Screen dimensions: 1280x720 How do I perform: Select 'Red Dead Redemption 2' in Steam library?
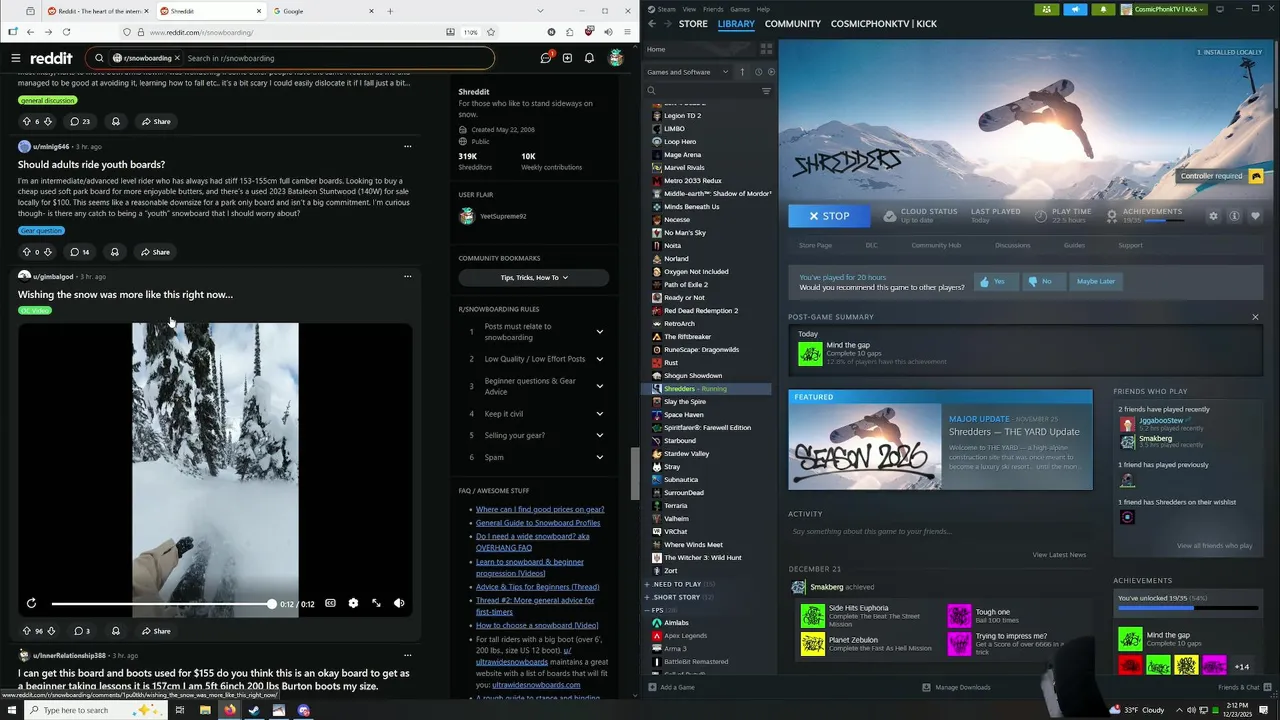701,311
